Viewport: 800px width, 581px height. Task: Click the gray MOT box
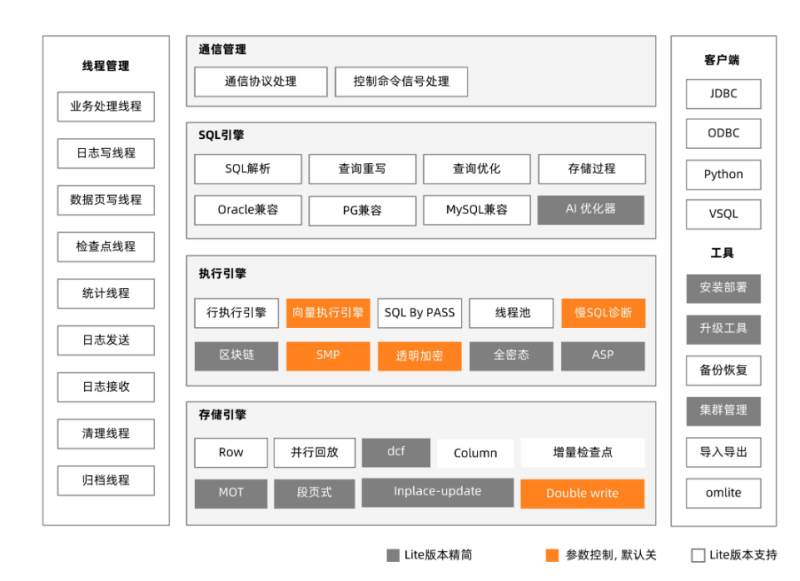(230, 493)
